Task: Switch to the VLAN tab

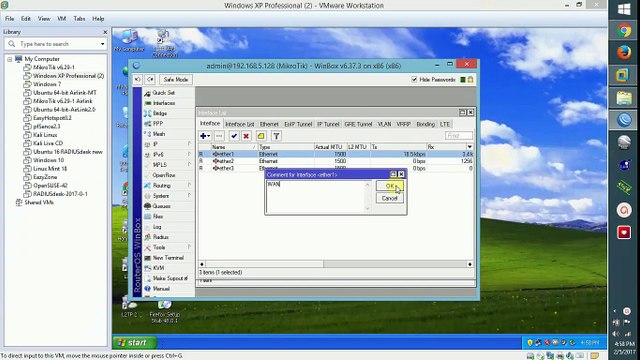Action: [x=384, y=124]
